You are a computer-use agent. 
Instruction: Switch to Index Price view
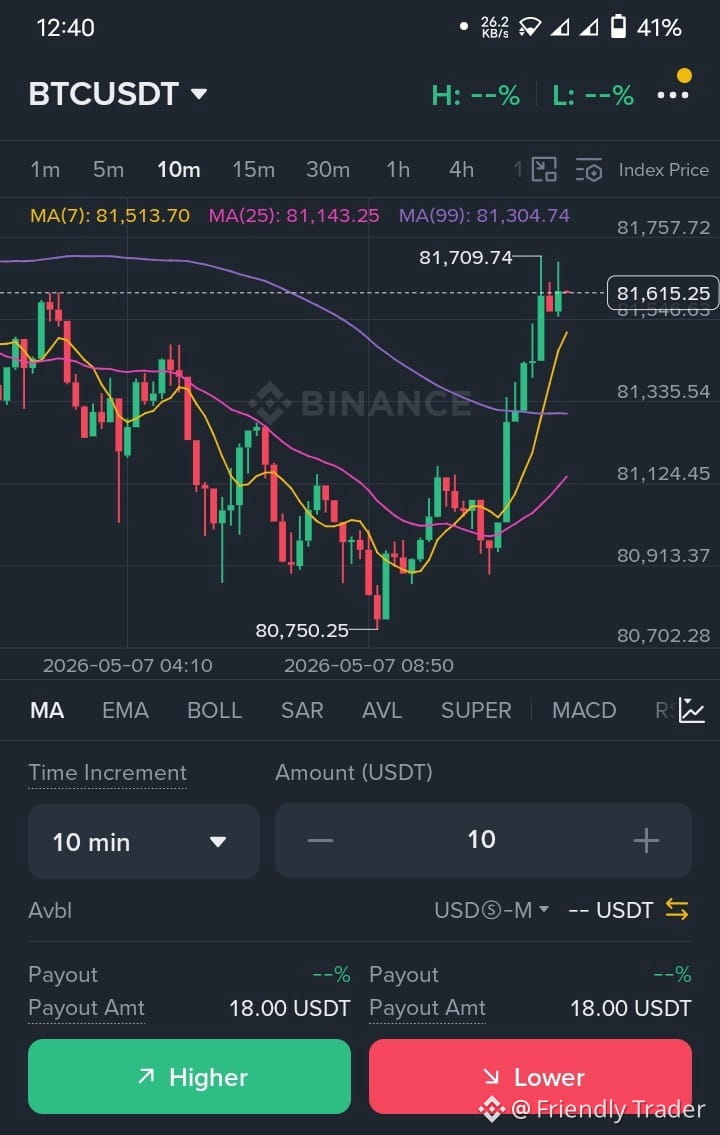[664, 170]
